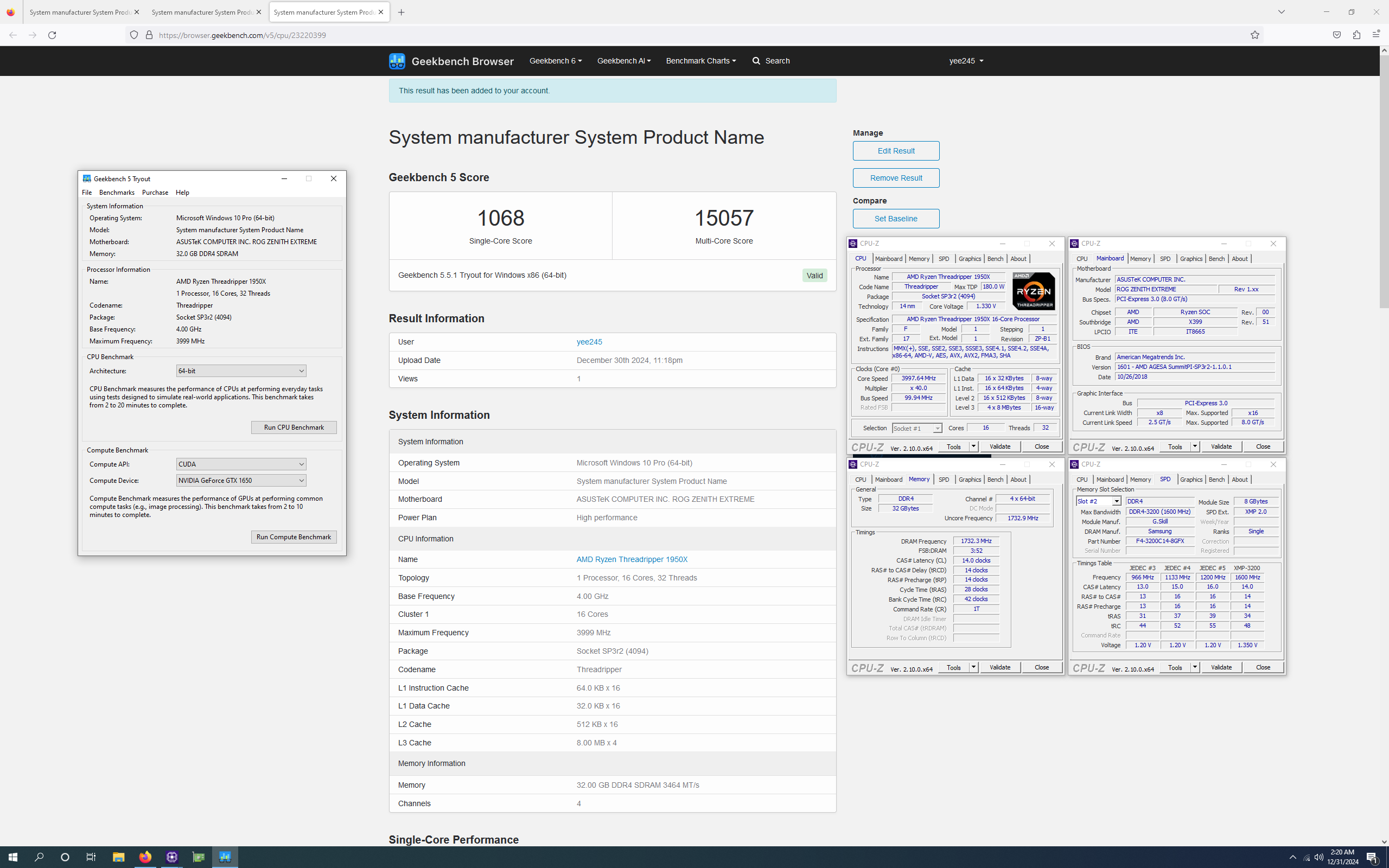The height and width of the screenshot is (868, 1389).
Task: Close the second browser tab
Action: point(258,12)
